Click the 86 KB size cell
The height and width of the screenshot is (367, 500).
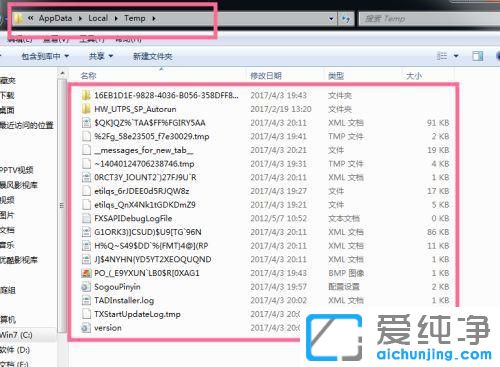tap(438, 232)
